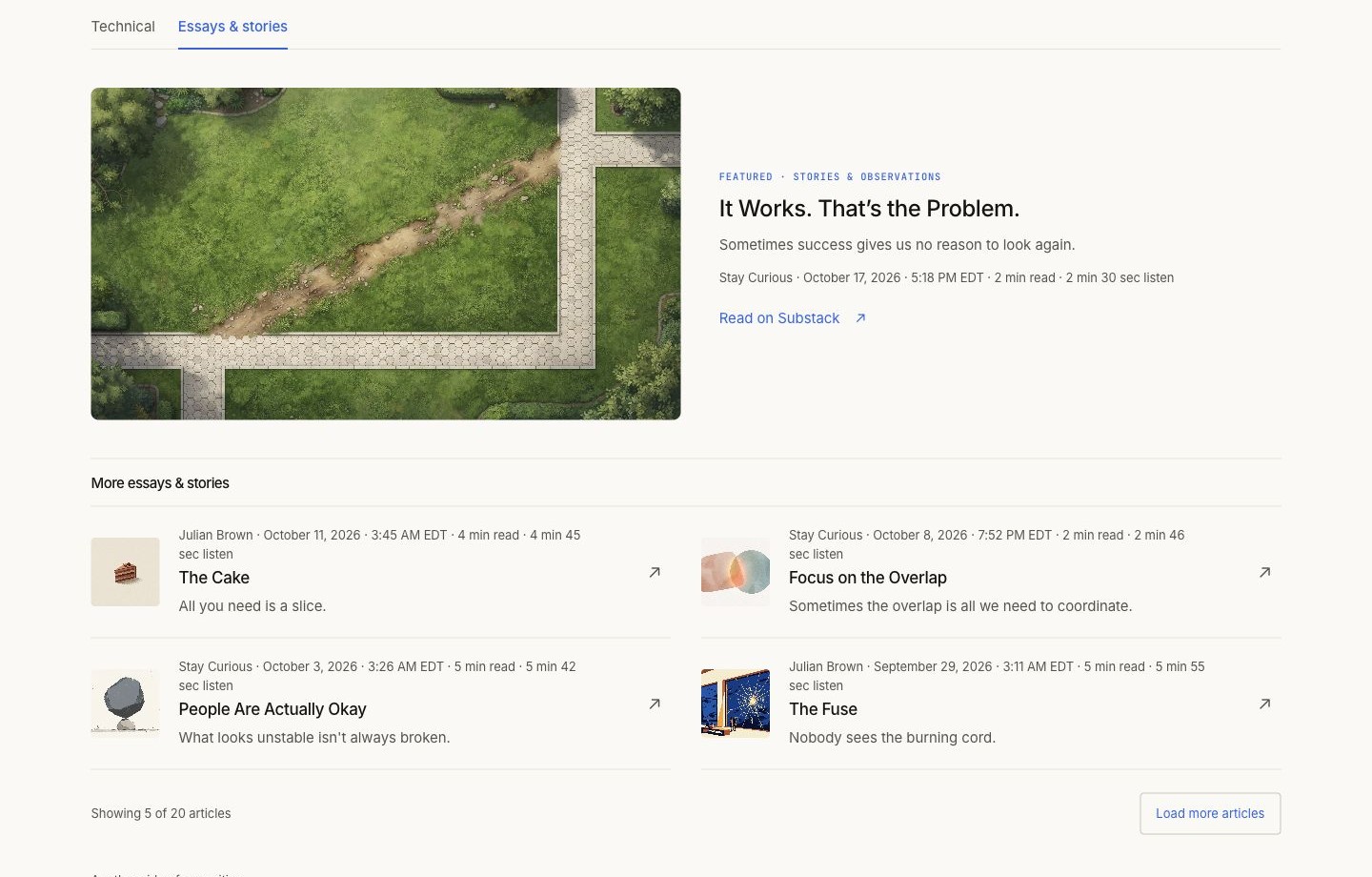This screenshot has height=877, width=1372.
Task: Click the Julian Brown byline dated October 11, 2026
Action: click(x=379, y=544)
